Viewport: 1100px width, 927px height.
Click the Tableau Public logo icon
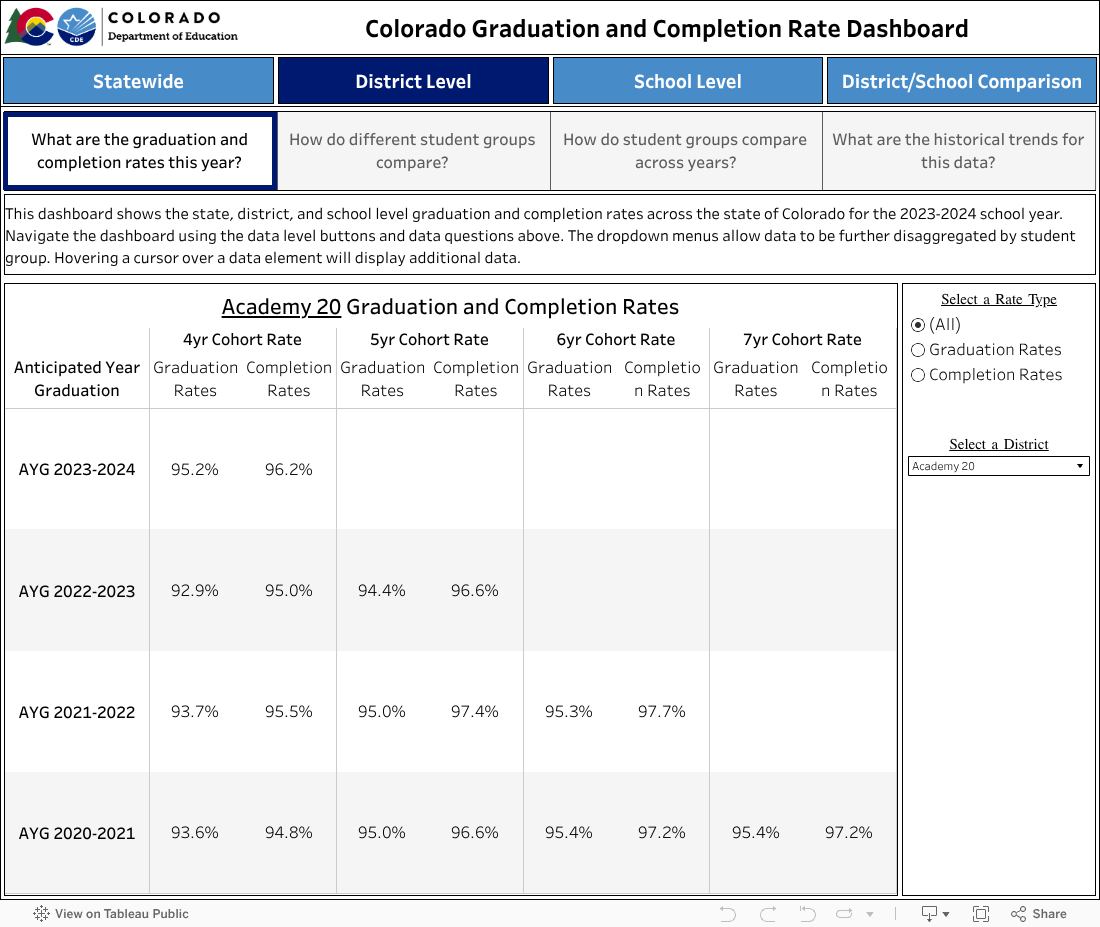[x=41, y=913]
